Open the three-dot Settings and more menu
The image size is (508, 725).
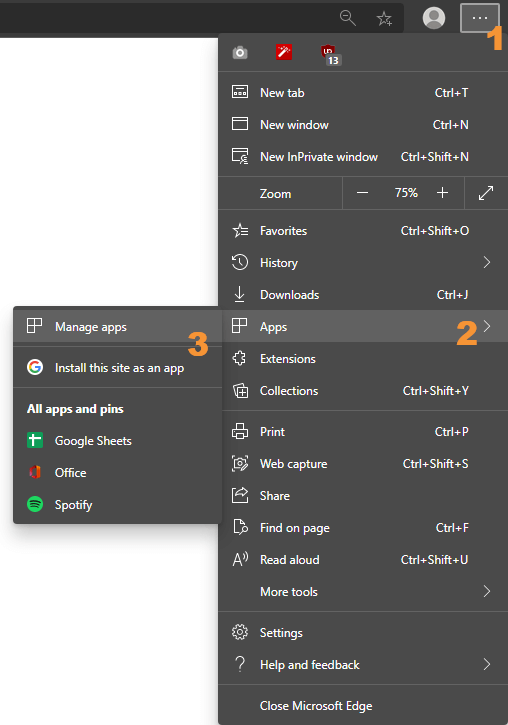(x=480, y=18)
